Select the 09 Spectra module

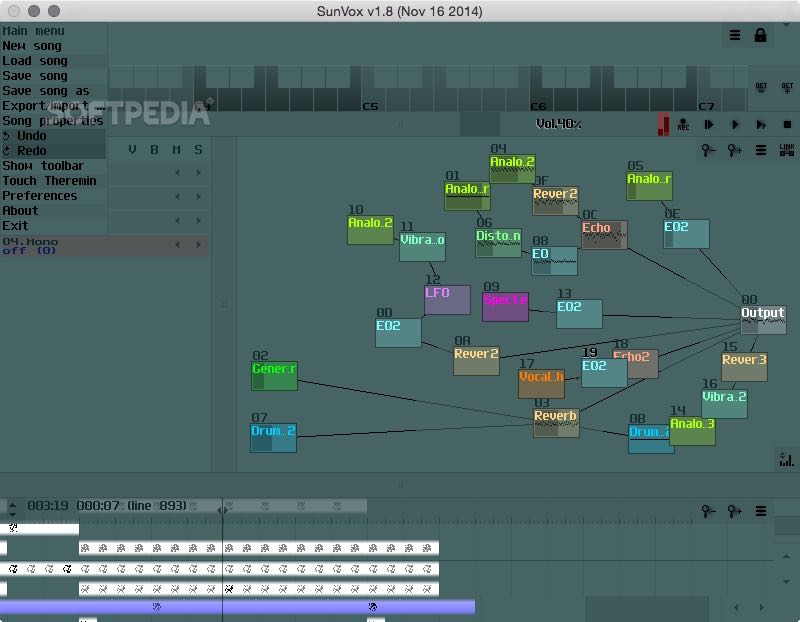505,307
